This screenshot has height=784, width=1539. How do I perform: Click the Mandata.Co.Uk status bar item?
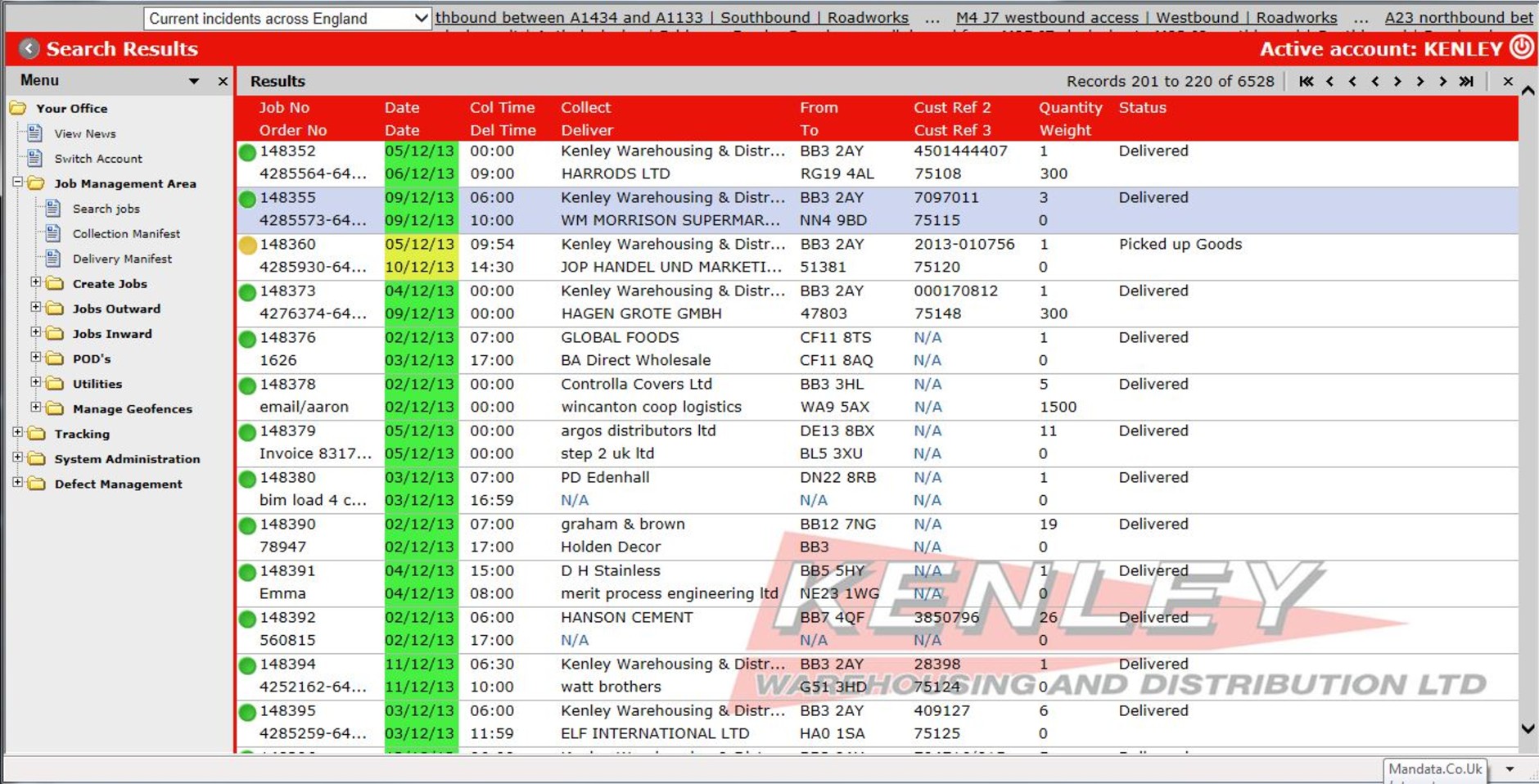coord(1435,769)
